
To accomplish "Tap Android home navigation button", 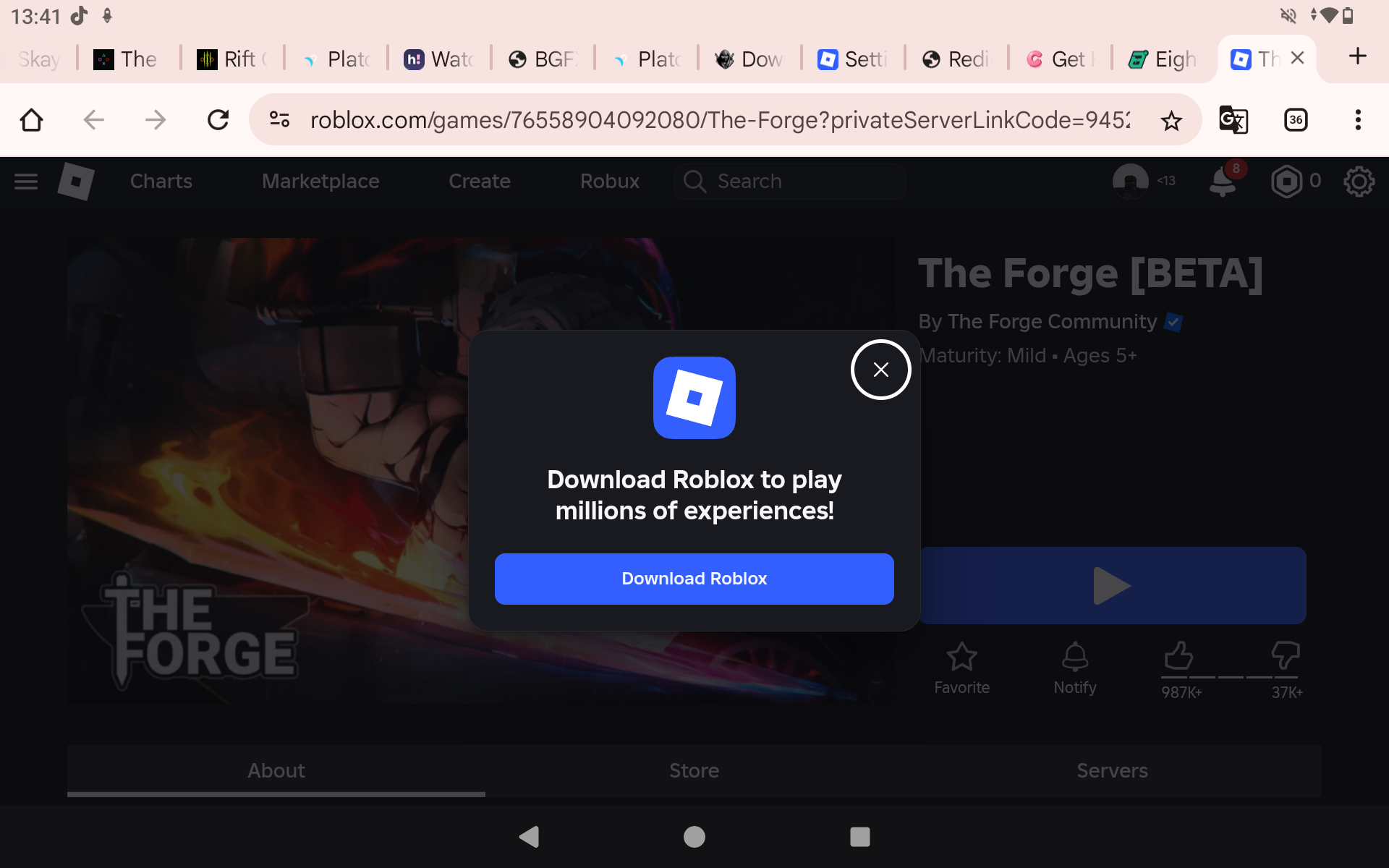I will pyautogui.click(x=694, y=837).
